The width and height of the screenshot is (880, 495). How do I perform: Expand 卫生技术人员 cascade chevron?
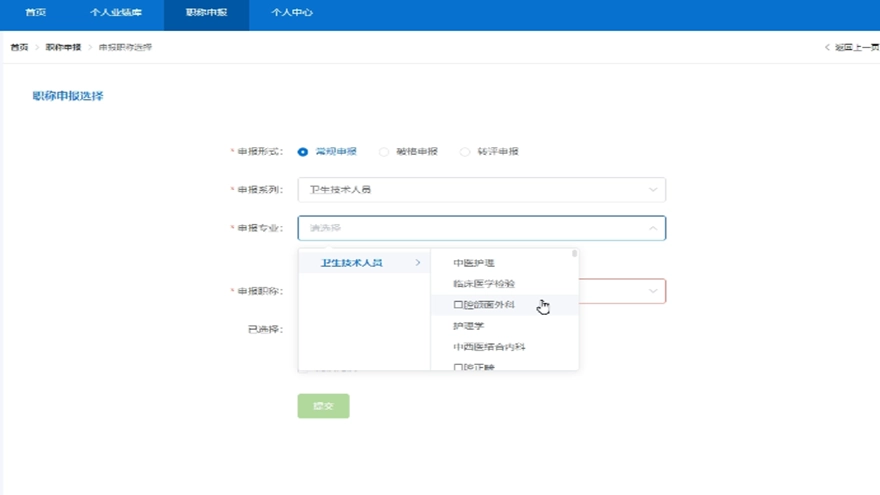(x=417, y=263)
